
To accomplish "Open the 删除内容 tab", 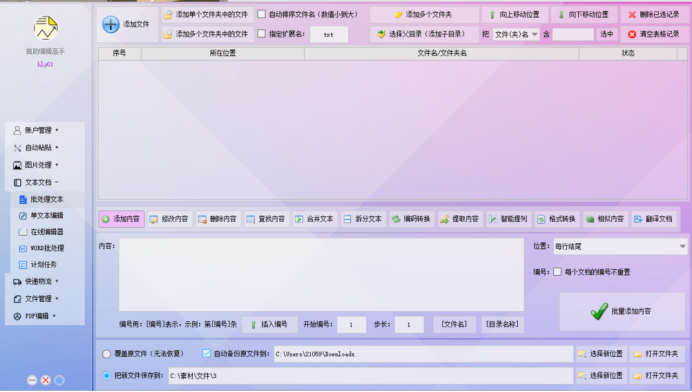I will click(x=218, y=219).
